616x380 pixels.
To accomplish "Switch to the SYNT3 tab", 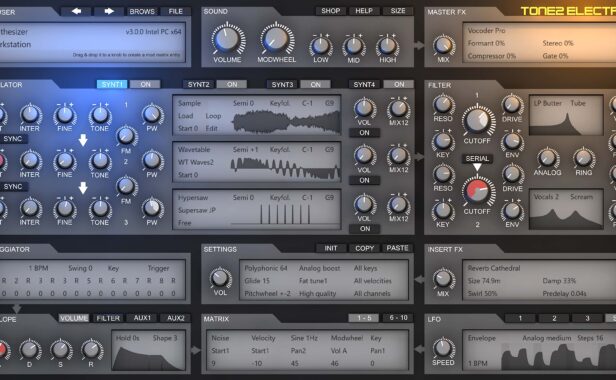I will [x=282, y=84].
